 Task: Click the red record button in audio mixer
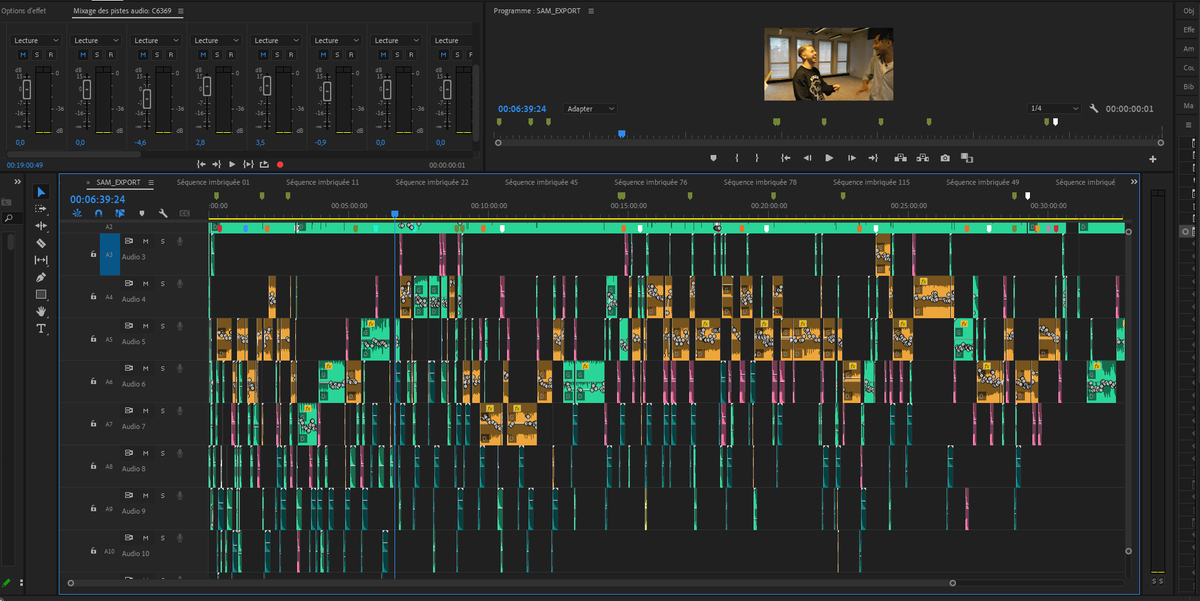(x=280, y=164)
